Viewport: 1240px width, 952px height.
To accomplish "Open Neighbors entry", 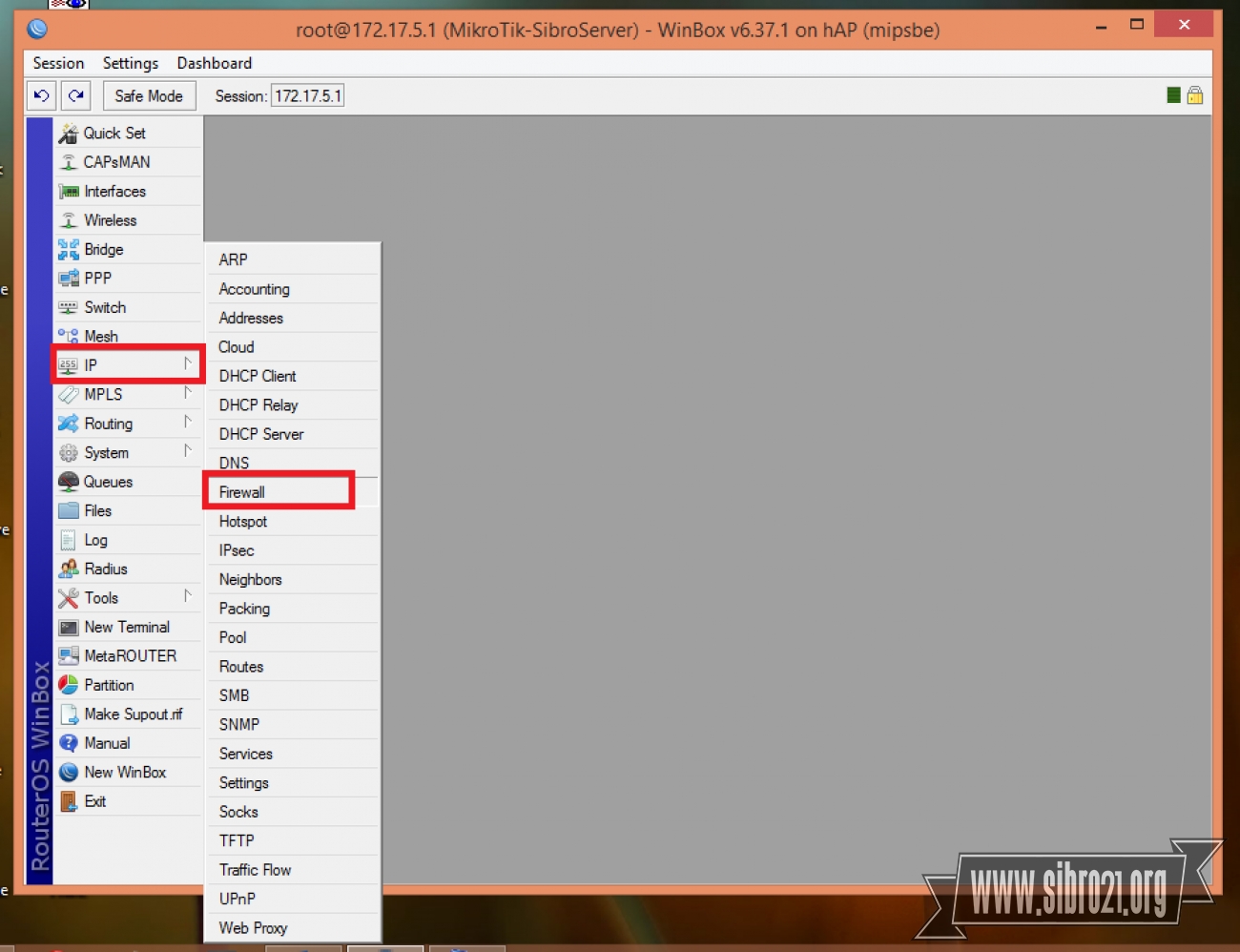I will 293,580.
